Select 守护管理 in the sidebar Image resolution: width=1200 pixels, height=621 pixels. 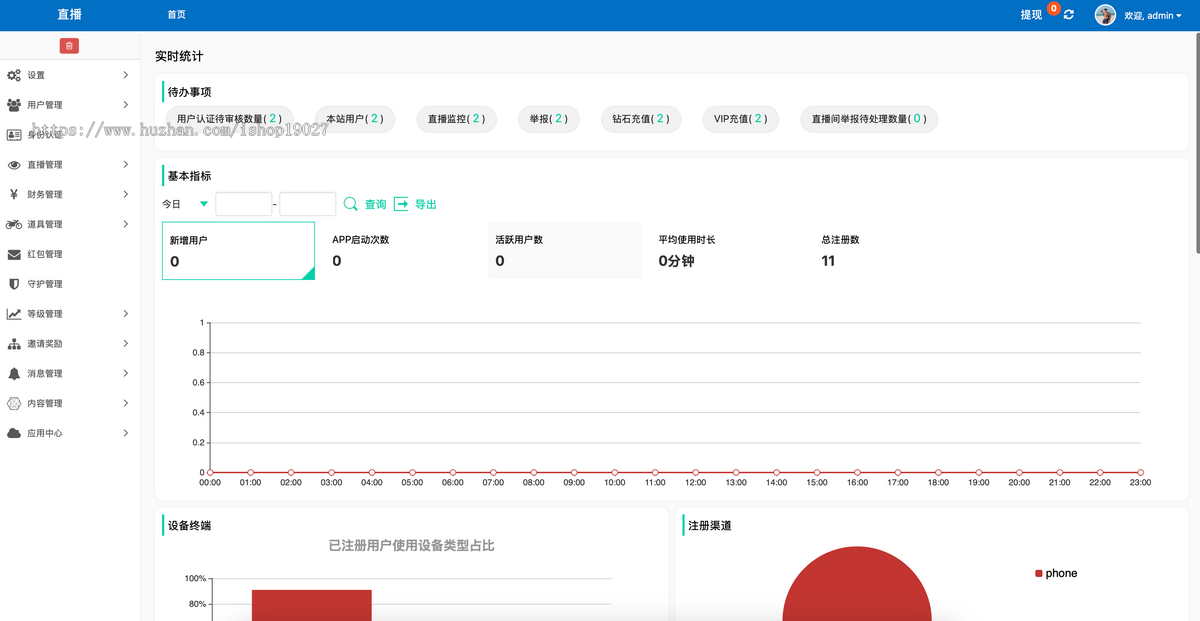click(x=70, y=284)
